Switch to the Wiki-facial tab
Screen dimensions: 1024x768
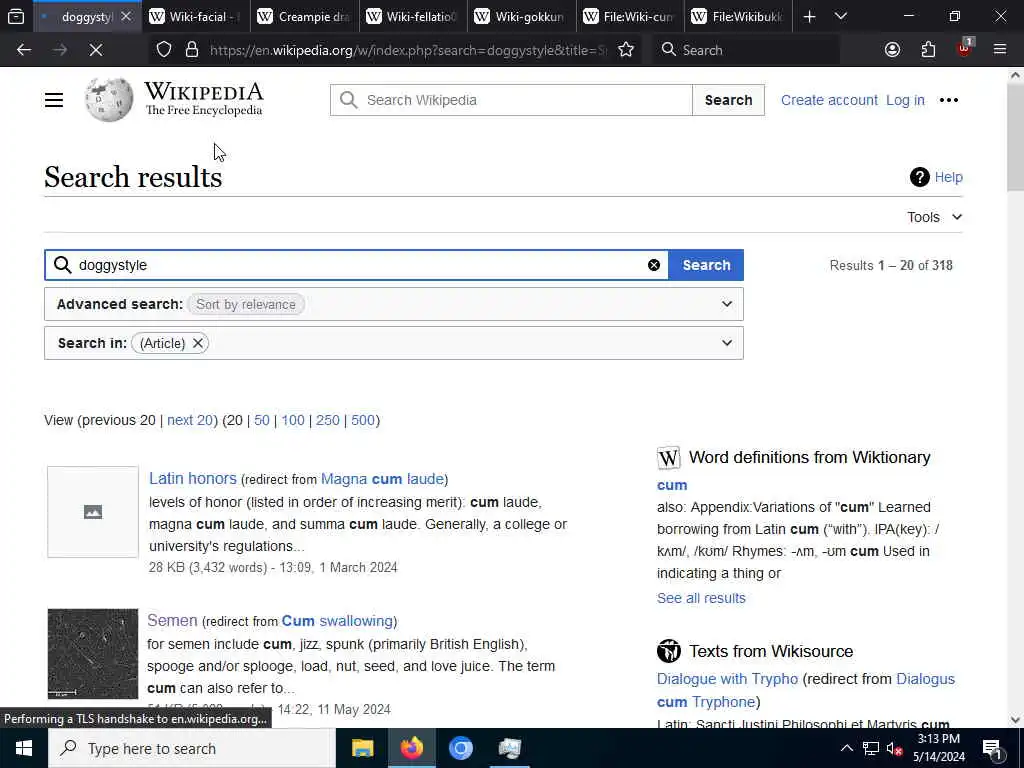tap(195, 17)
